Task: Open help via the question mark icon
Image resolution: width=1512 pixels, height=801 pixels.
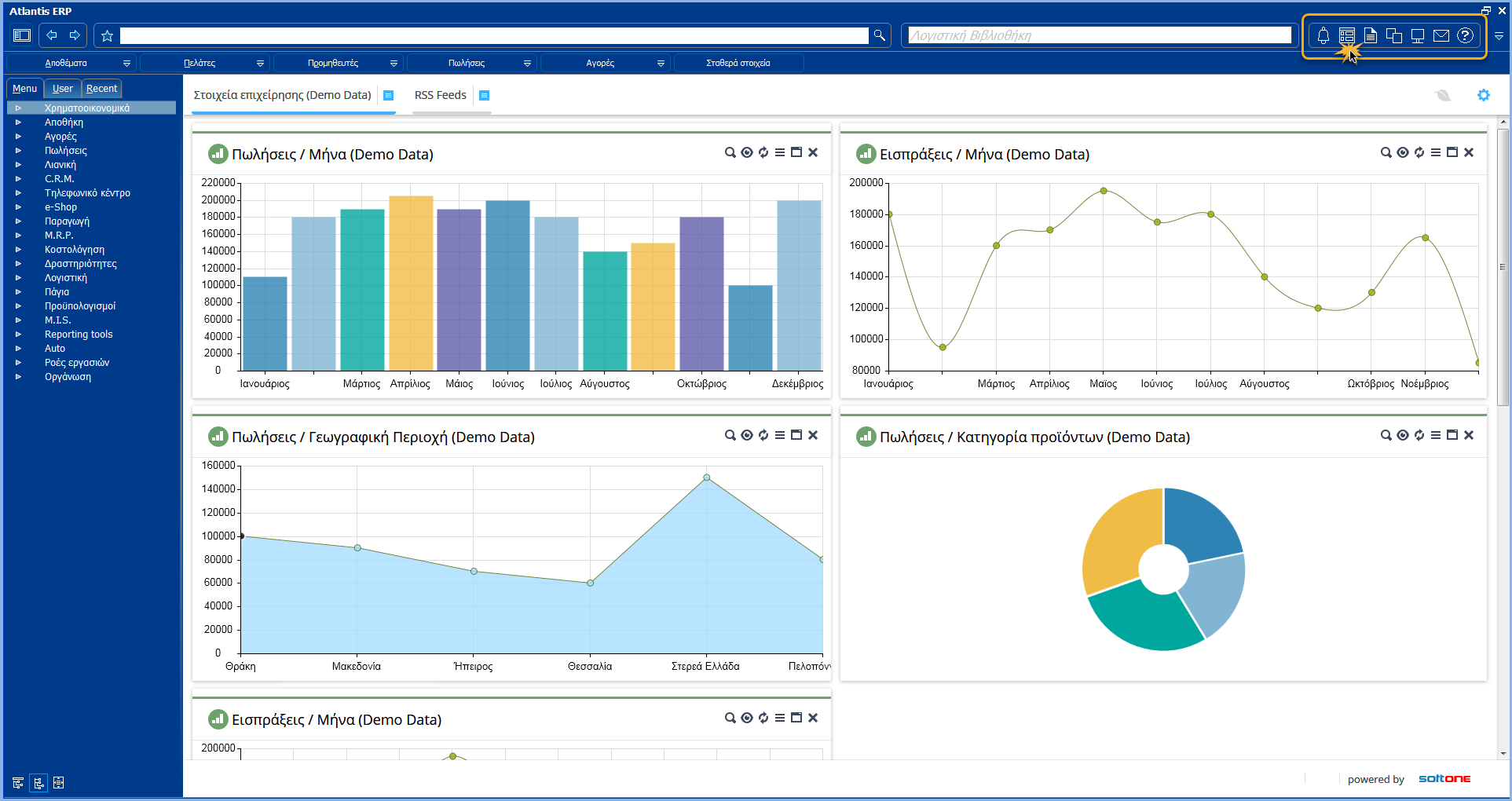Action: pyautogui.click(x=1464, y=35)
